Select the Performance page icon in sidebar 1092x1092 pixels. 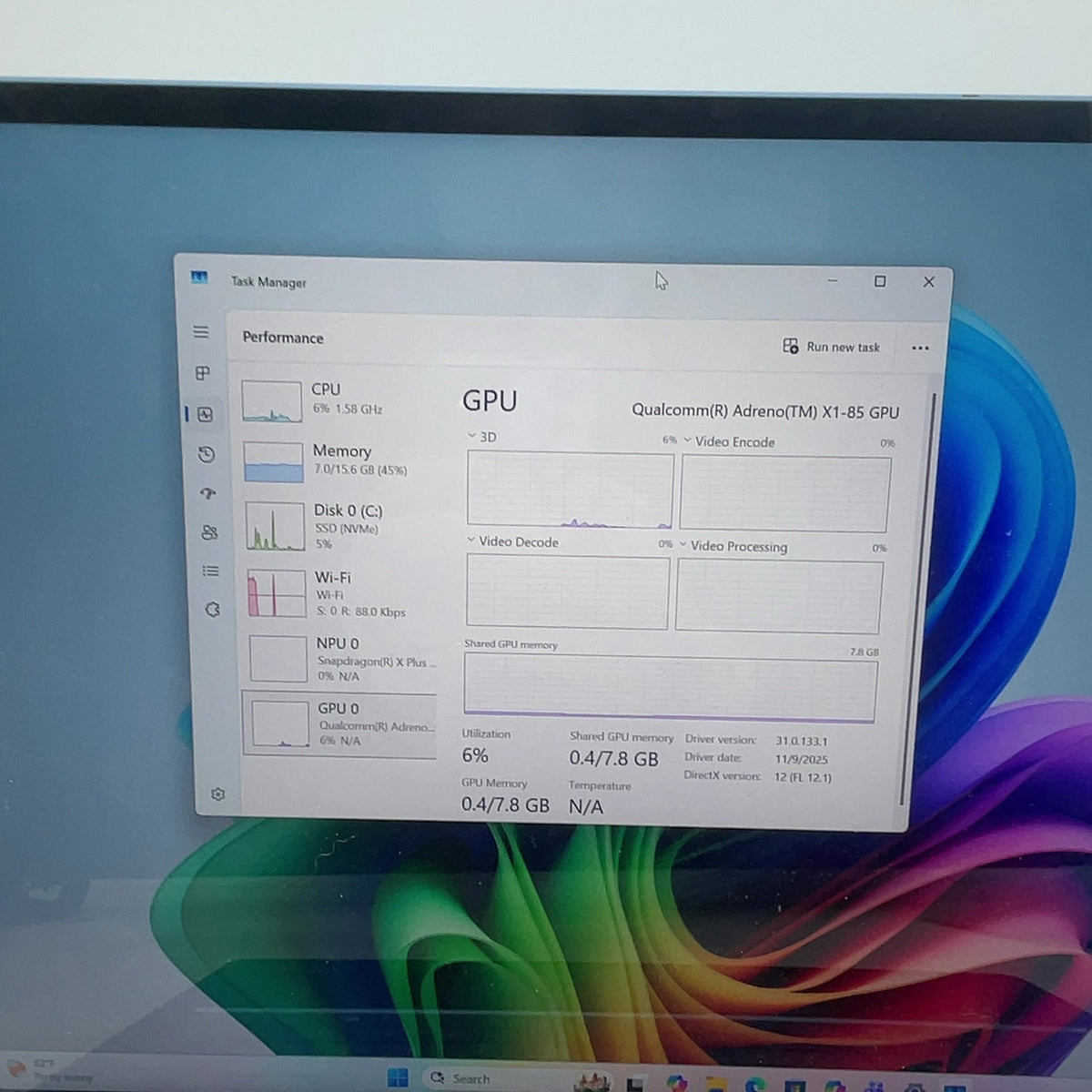(x=205, y=415)
